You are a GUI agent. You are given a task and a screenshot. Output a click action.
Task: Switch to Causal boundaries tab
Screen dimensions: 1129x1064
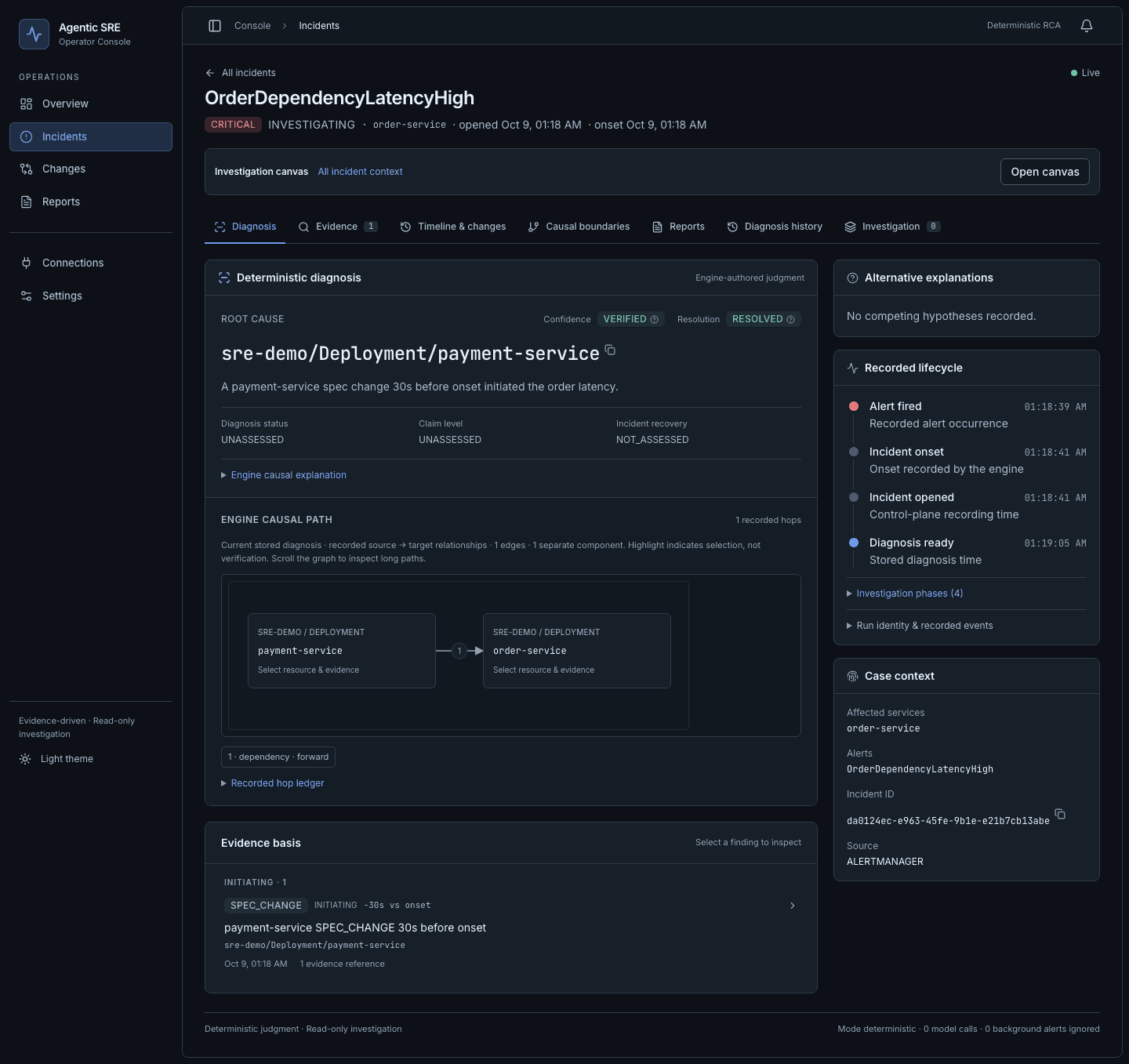(579, 227)
